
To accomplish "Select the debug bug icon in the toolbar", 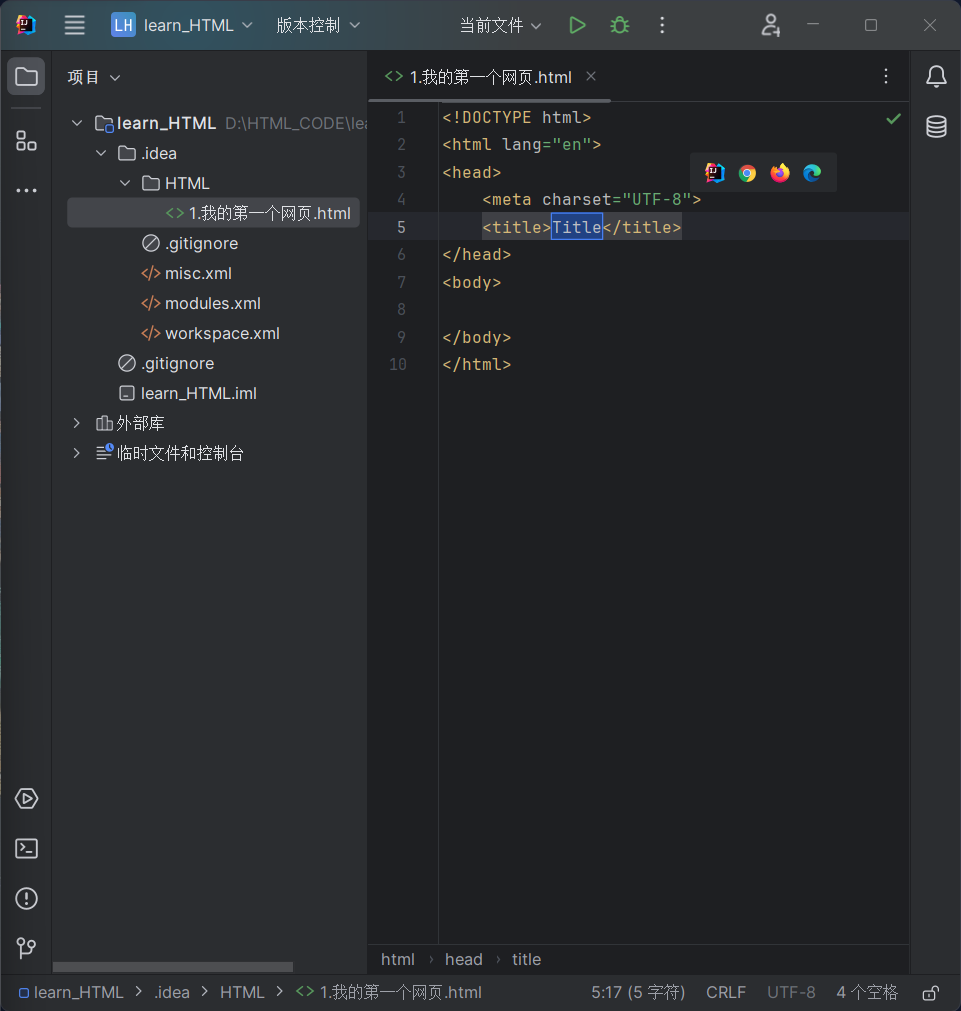I will (619, 25).
